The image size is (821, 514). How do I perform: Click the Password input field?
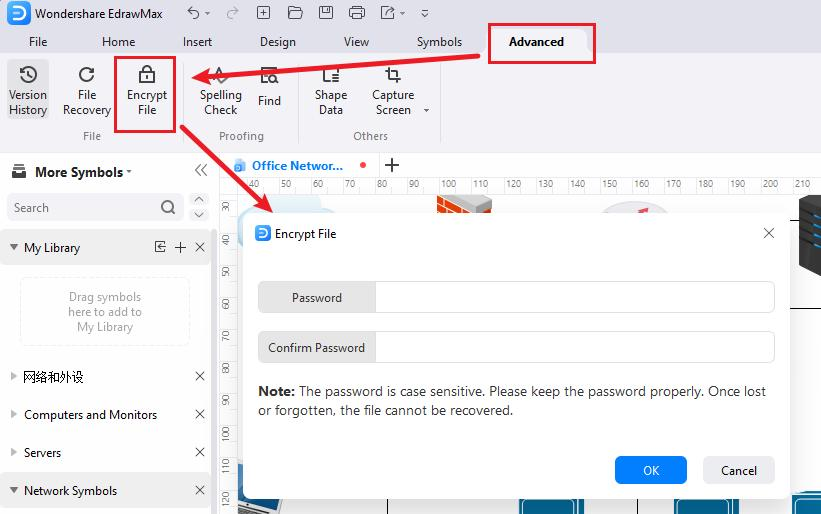[574, 297]
